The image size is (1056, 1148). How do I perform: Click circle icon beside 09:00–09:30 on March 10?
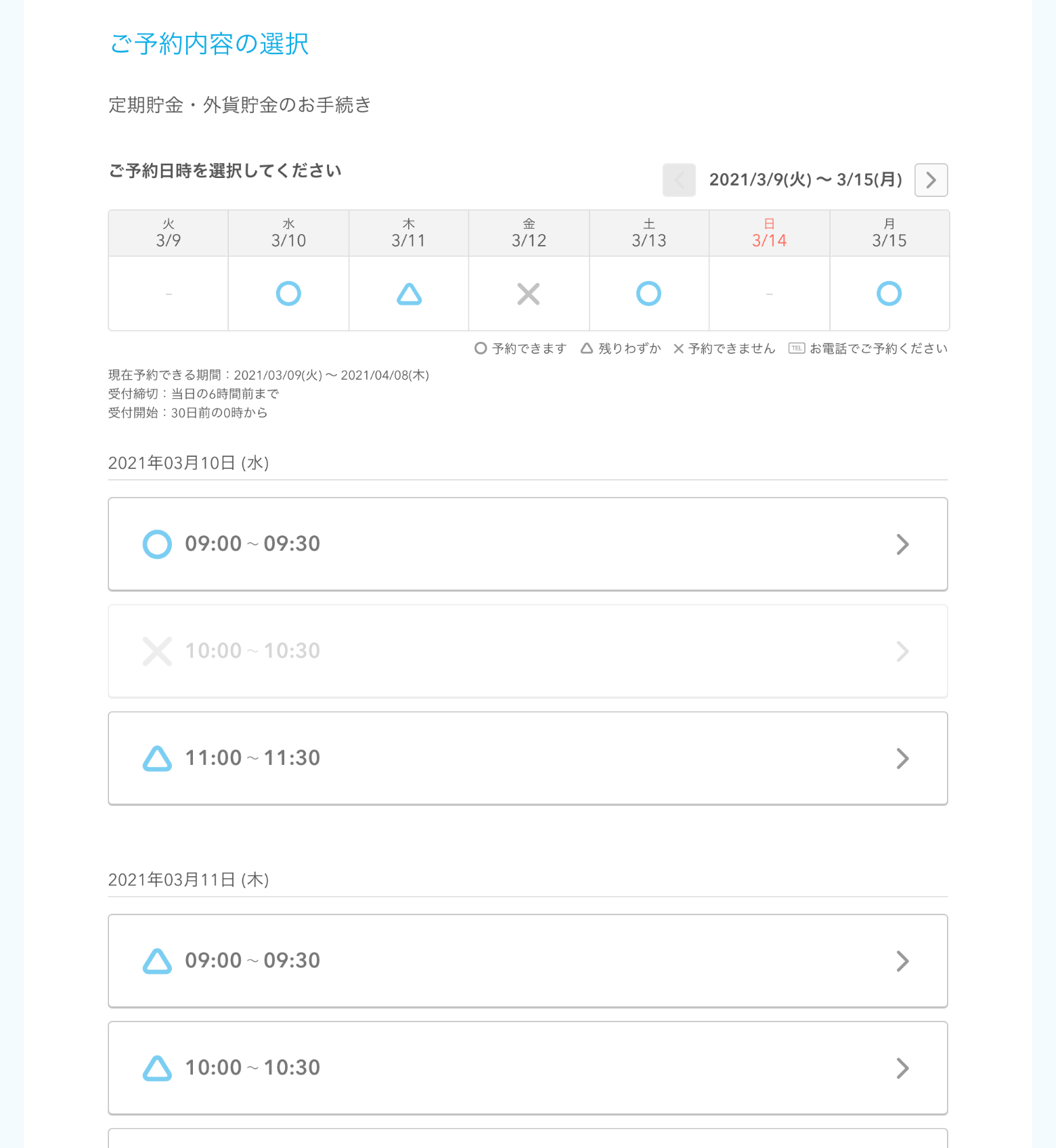click(x=157, y=544)
